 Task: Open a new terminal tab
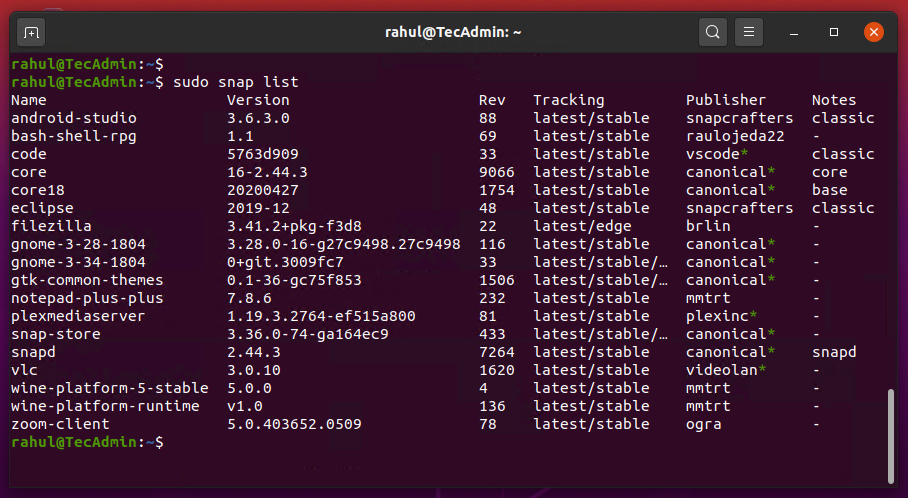31,32
